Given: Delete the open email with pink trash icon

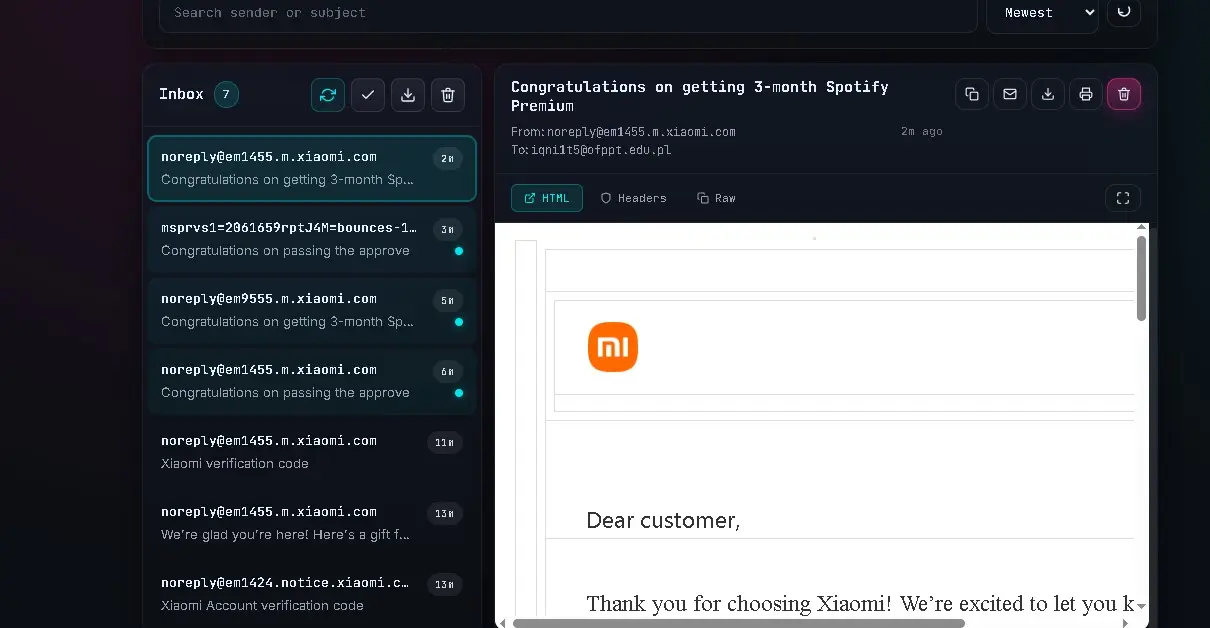Looking at the screenshot, I should pos(1124,94).
